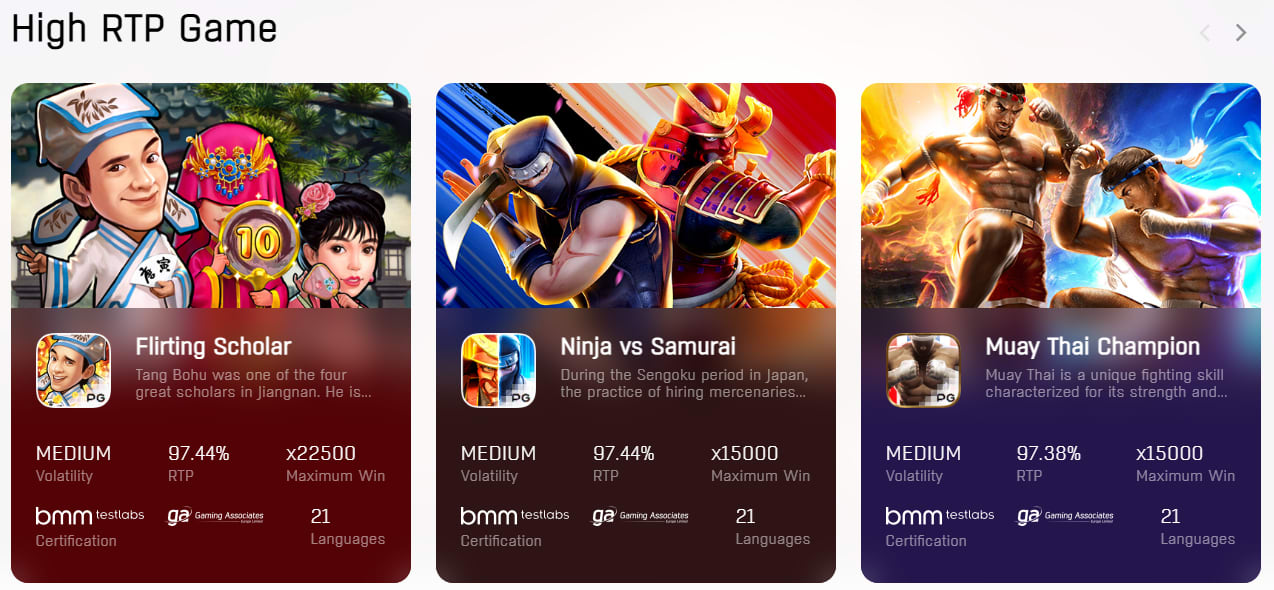Click the bmm testlabs logo on Muay Thai Champion card
1274x590 pixels.
coord(940,516)
